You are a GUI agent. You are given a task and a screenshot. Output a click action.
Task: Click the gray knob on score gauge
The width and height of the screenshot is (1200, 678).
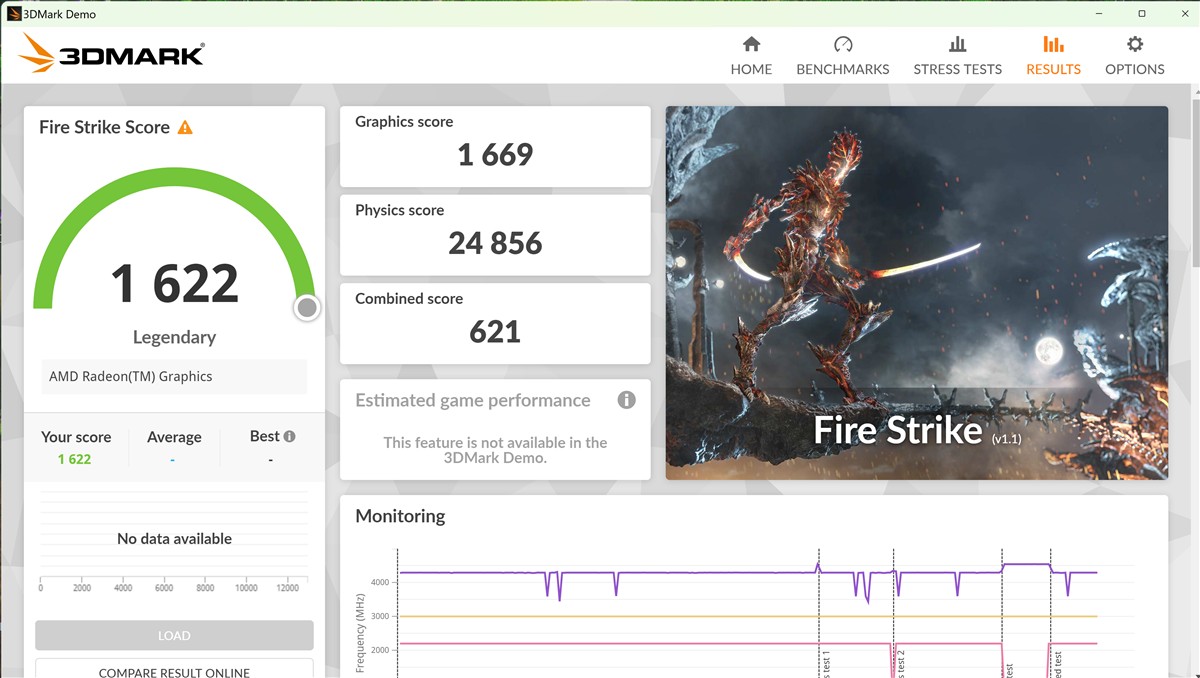pyautogui.click(x=307, y=308)
